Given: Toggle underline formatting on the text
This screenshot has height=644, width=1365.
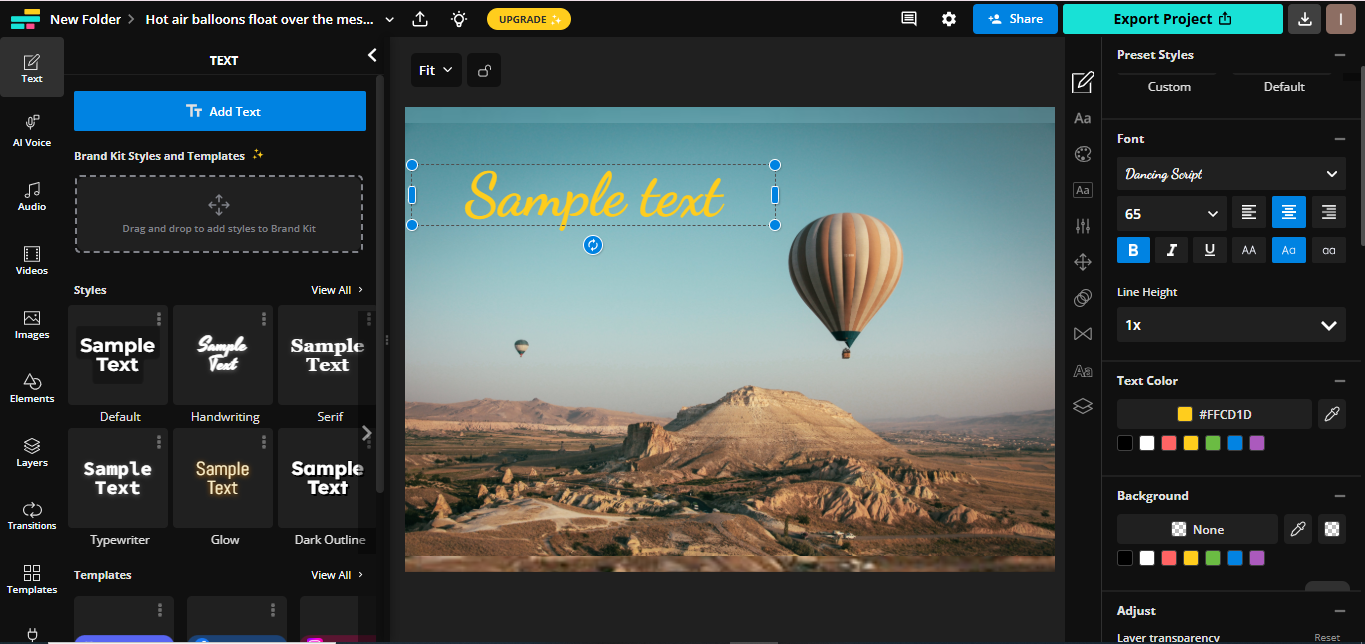Looking at the screenshot, I should point(1210,250).
